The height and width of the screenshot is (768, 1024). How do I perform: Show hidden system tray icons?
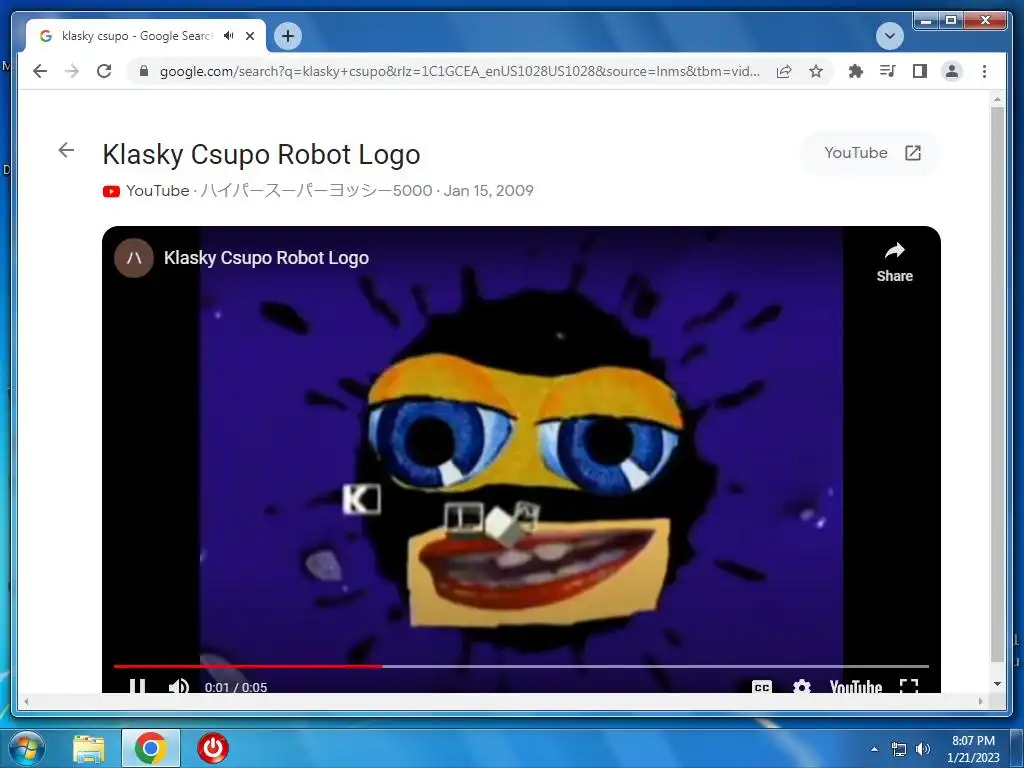coord(874,749)
